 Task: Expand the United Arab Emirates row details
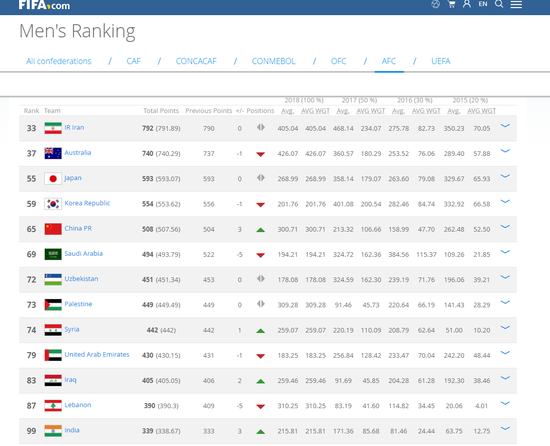click(505, 353)
